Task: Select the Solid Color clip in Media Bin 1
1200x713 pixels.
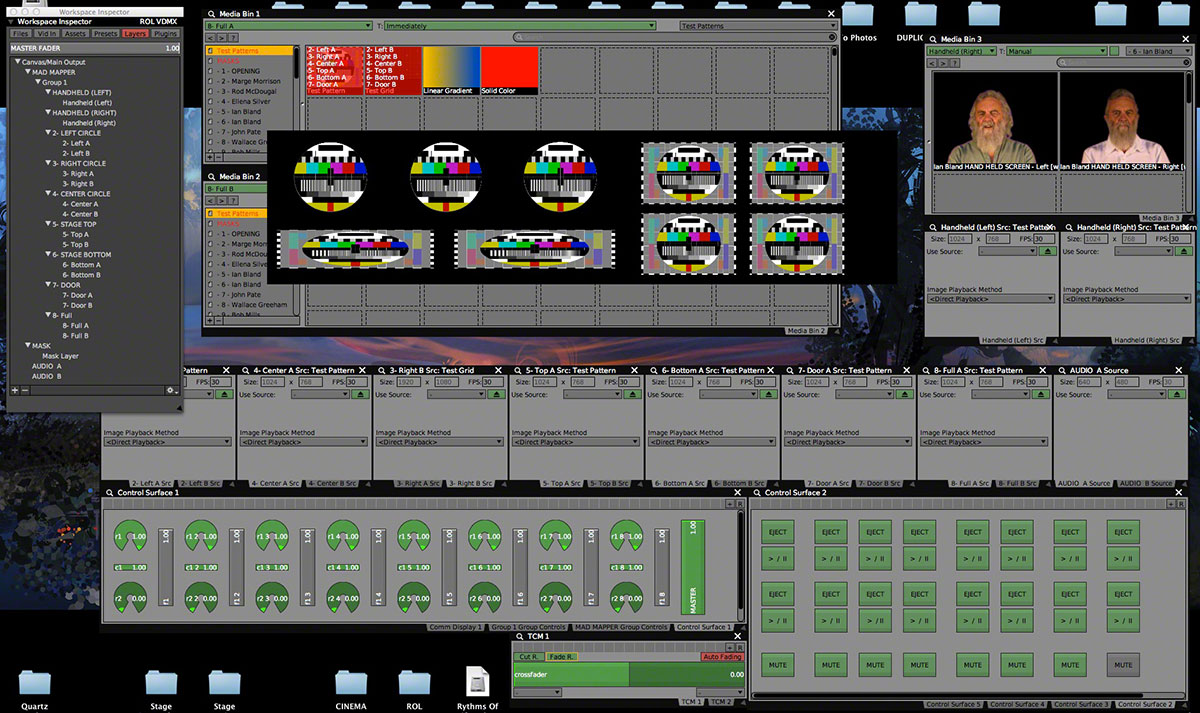Action: coord(509,70)
